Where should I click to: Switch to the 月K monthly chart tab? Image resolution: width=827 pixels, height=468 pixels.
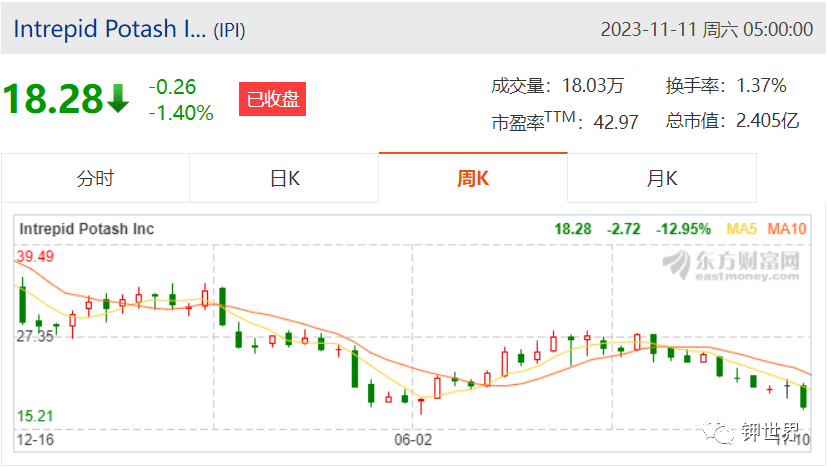pyautogui.click(x=662, y=178)
